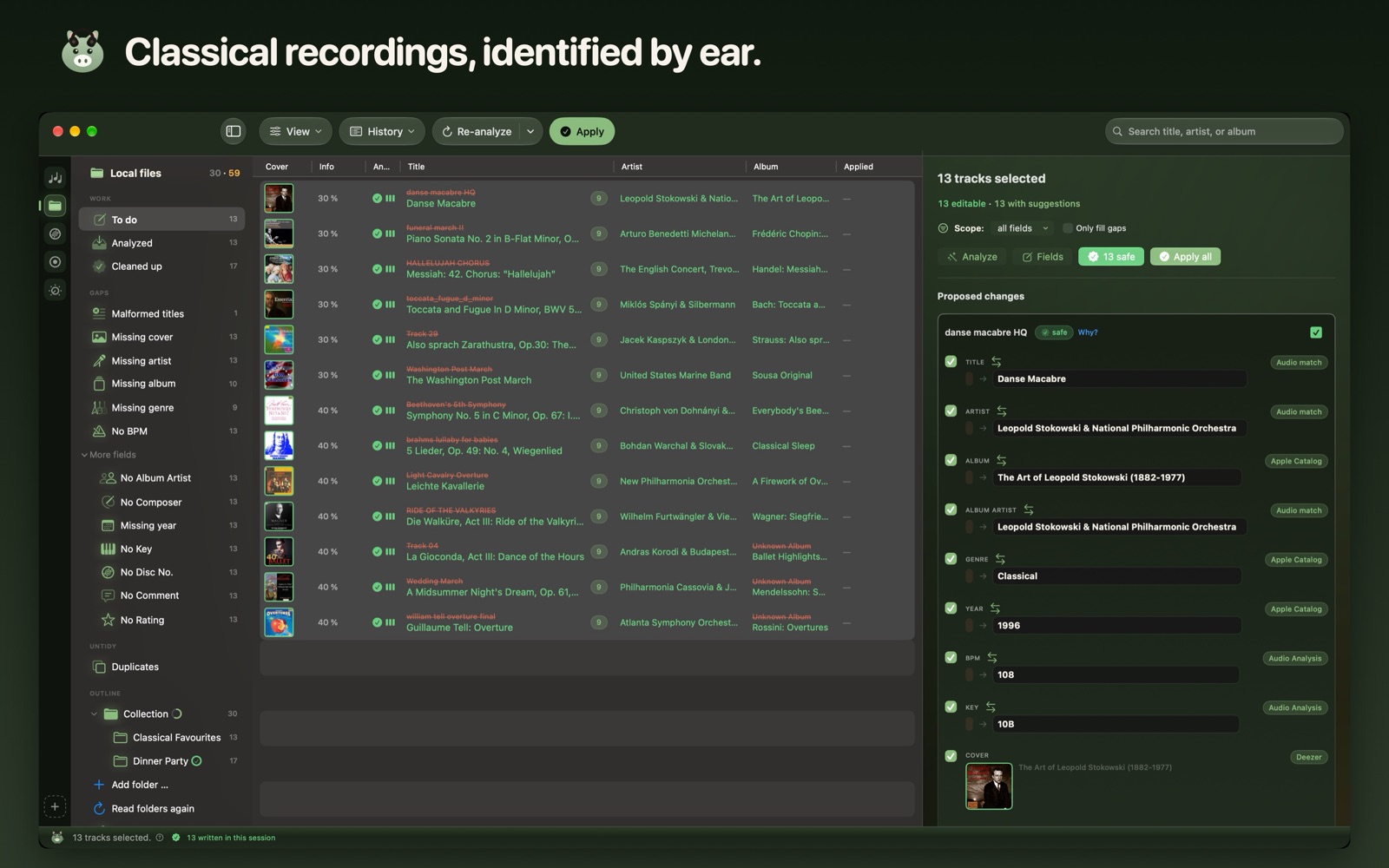1389x868 pixels.
Task: Open the Scope all fields dropdown
Action: point(1023,228)
